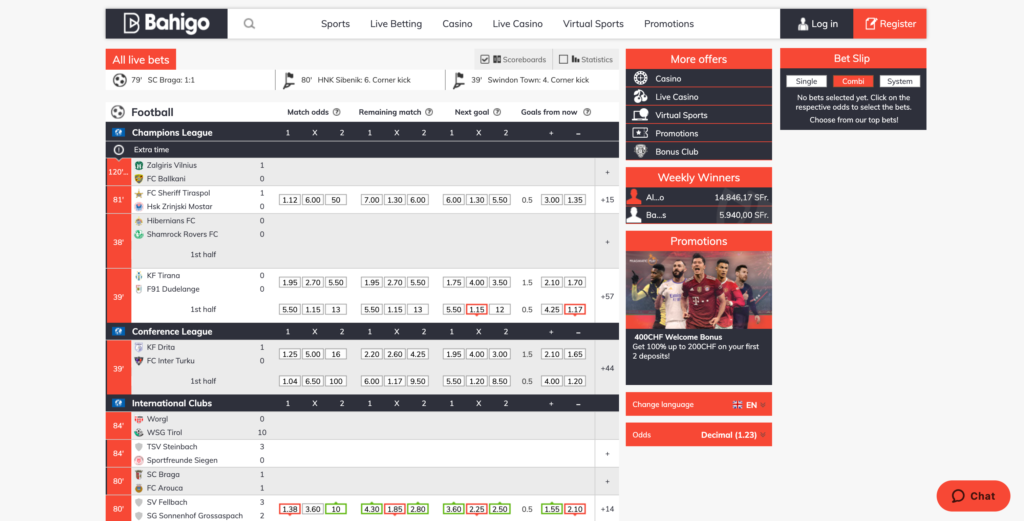Select odds 1.38 for SV Fellbach
The width and height of the screenshot is (1024, 521).
click(289, 509)
